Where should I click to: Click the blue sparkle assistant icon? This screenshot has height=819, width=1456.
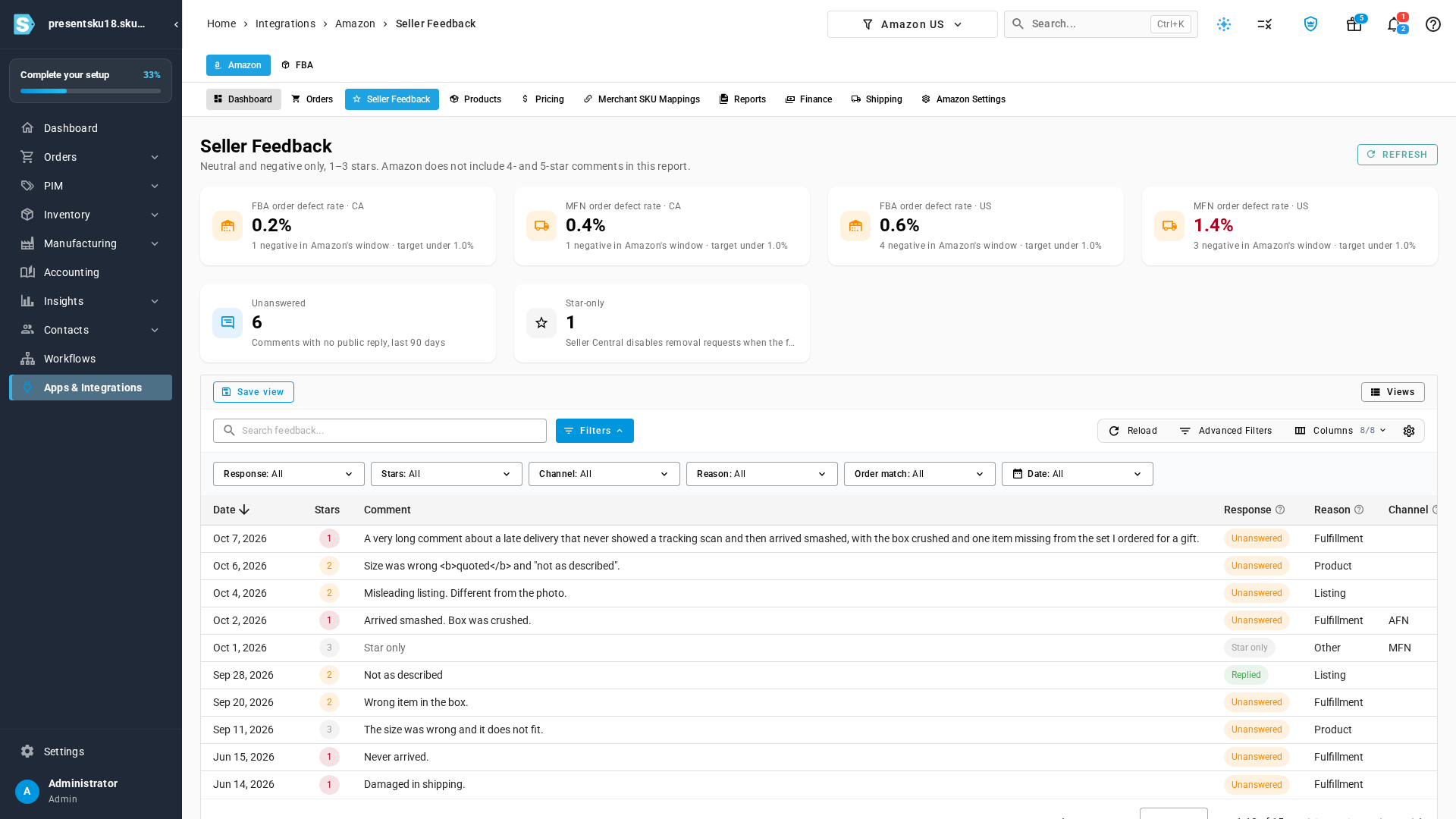(1224, 24)
